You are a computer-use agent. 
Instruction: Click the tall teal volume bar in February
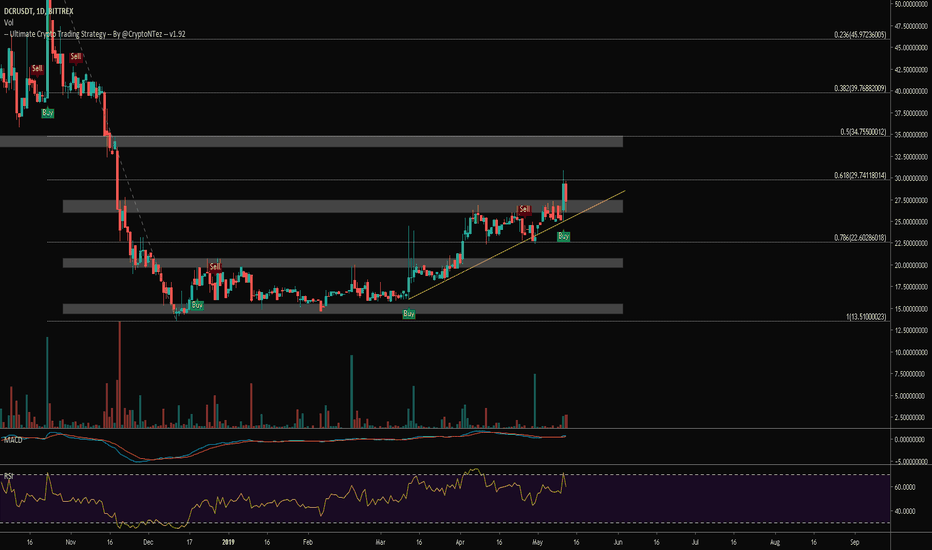point(351,391)
